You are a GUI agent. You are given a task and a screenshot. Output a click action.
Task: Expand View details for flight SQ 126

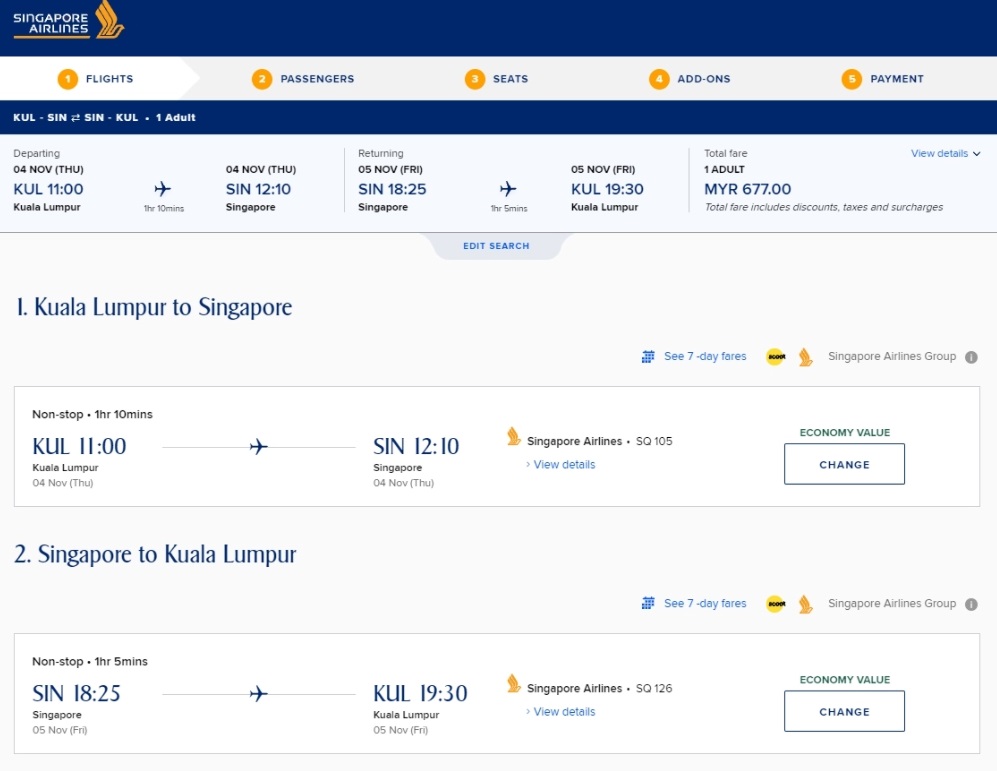tap(561, 712)
